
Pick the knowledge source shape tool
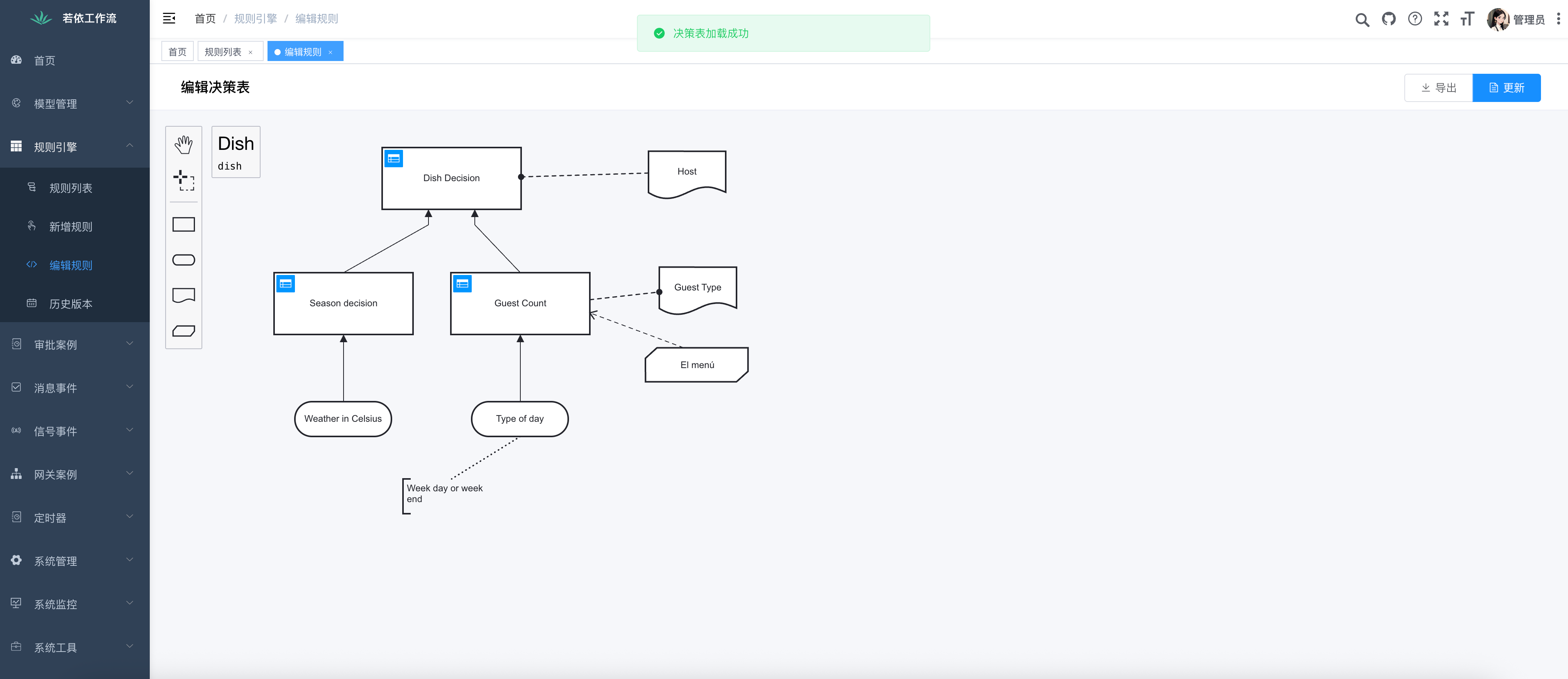[x=183, y=295]
